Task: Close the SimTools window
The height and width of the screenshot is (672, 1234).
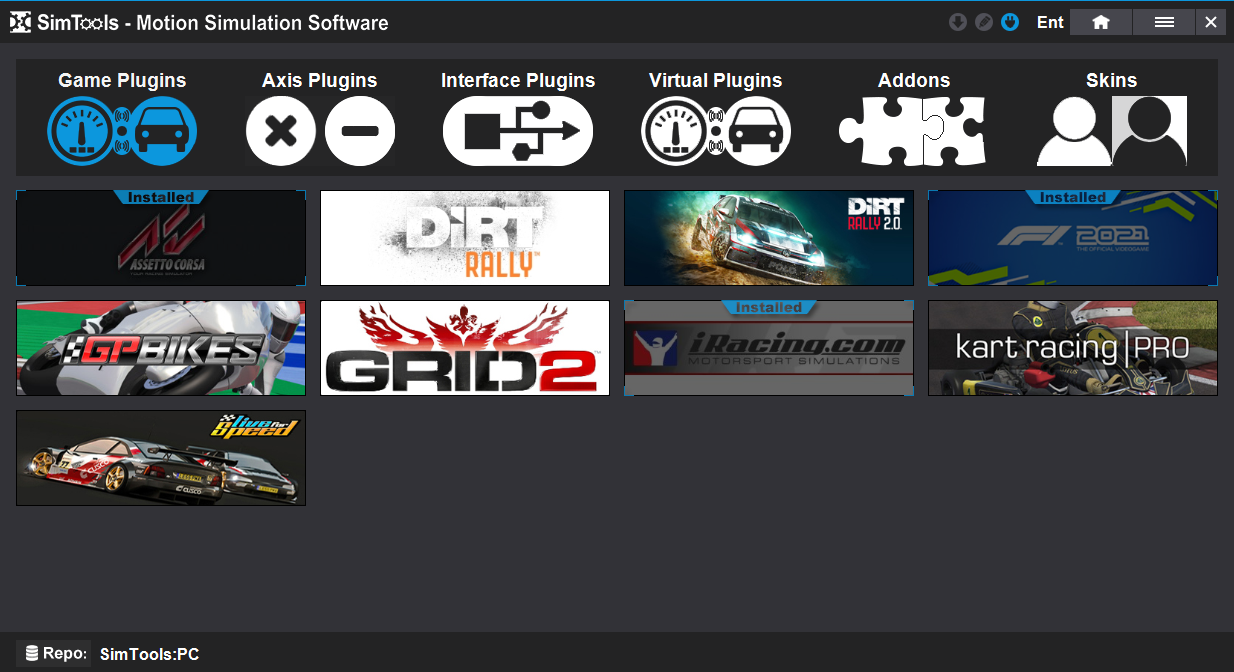Action: (1211, 22)
